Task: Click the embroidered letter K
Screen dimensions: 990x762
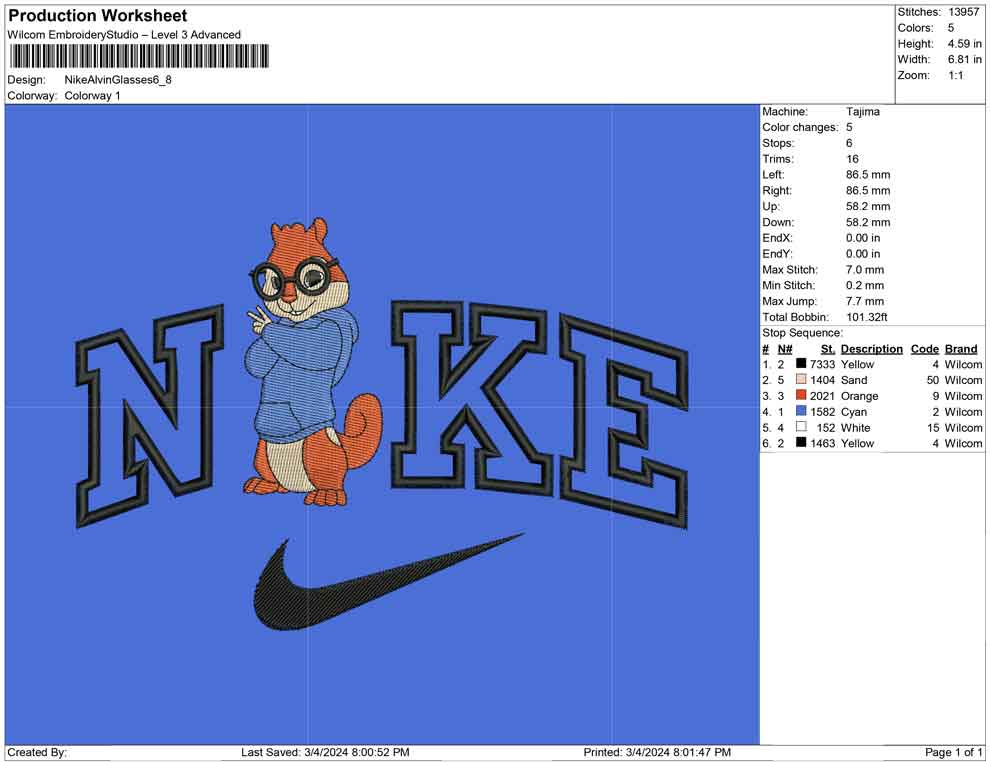Action: [472, 398]
